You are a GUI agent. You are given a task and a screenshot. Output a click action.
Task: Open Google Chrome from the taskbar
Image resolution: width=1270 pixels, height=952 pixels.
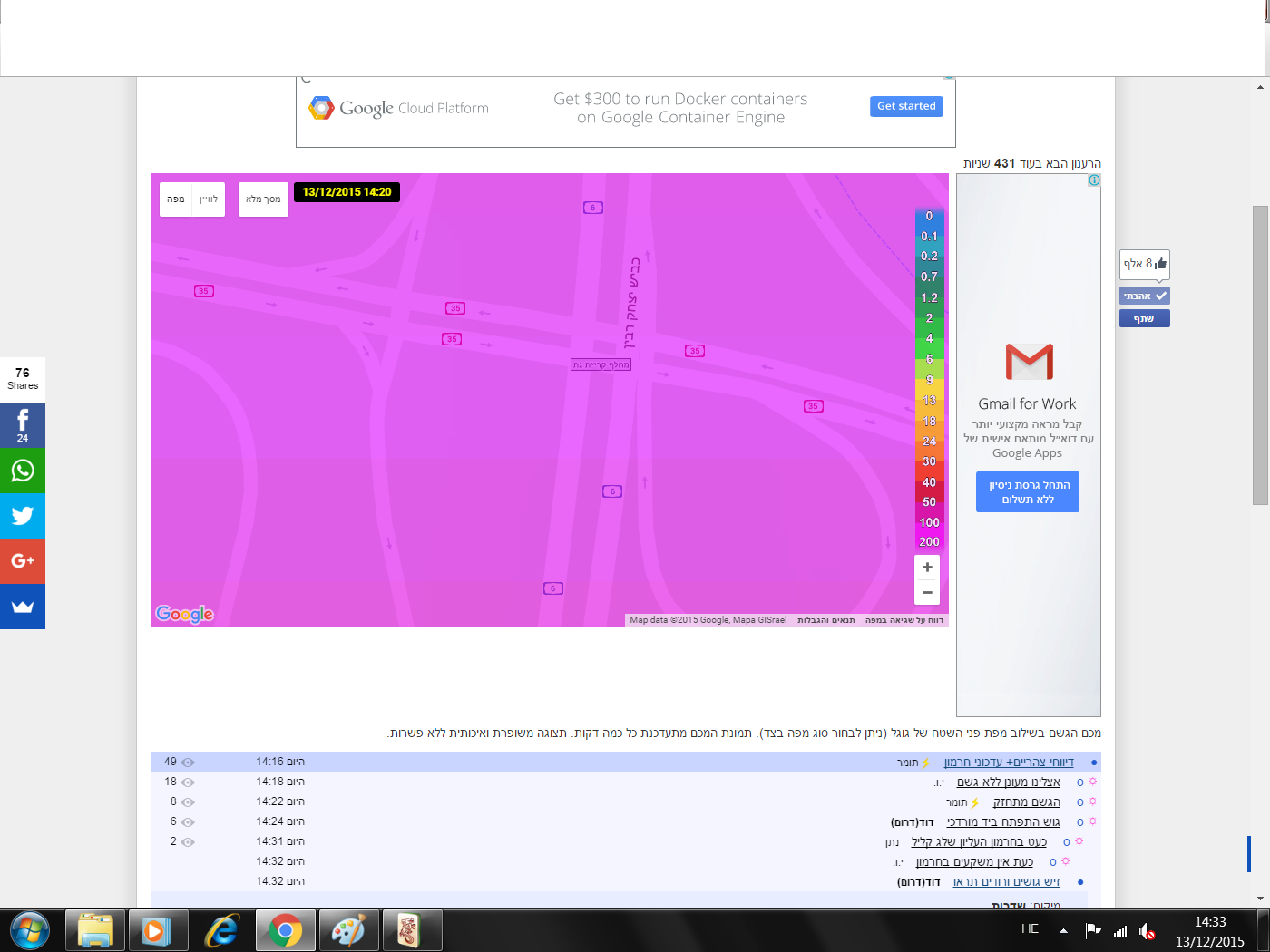[x=286, y=931]
